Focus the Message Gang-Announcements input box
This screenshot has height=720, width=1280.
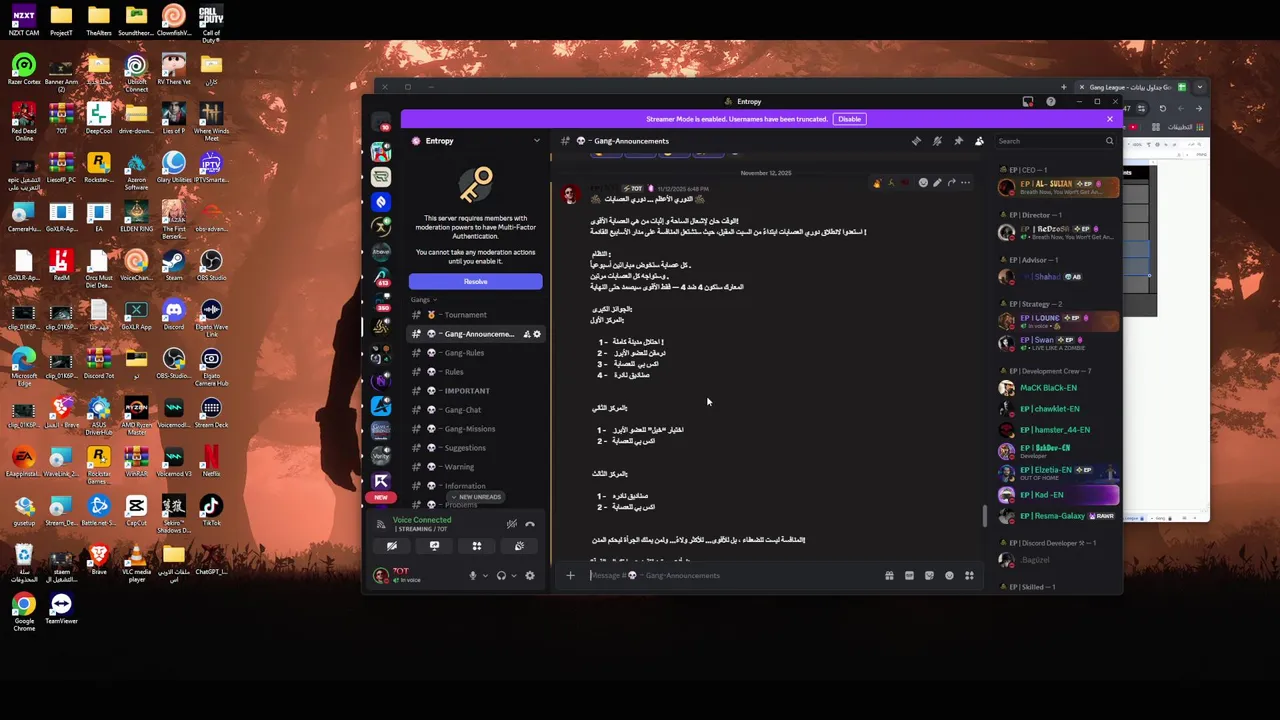730,575
